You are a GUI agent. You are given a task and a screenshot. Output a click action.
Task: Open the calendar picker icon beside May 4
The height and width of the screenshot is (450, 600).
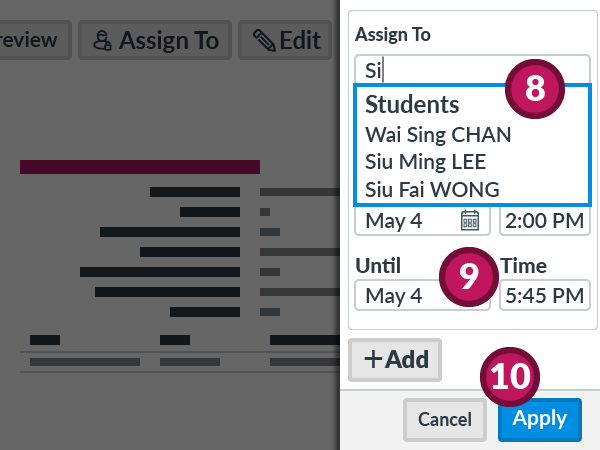[x=470, y=220]
